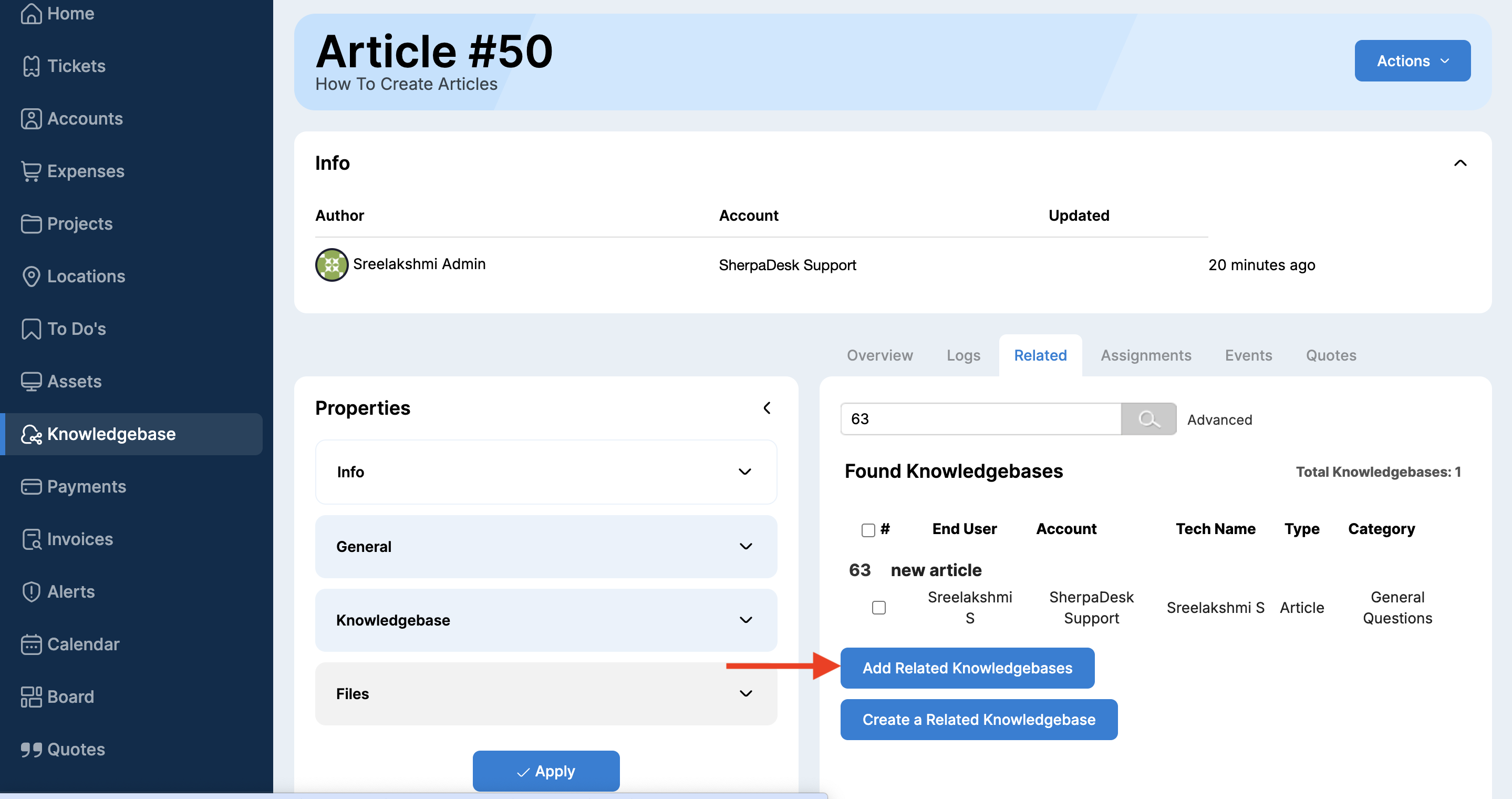Toggle the select-all checkbox in table header

(868, 529)
